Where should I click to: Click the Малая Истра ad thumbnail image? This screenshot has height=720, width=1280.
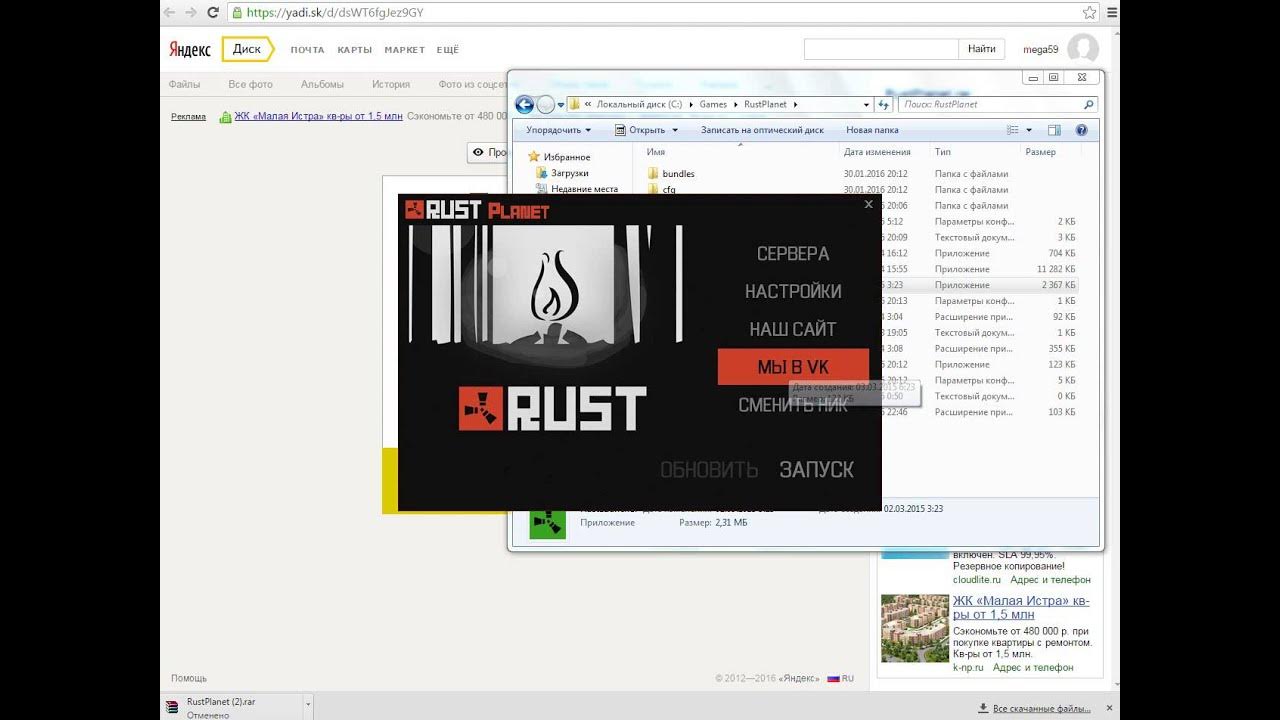(x=914, y=628)
